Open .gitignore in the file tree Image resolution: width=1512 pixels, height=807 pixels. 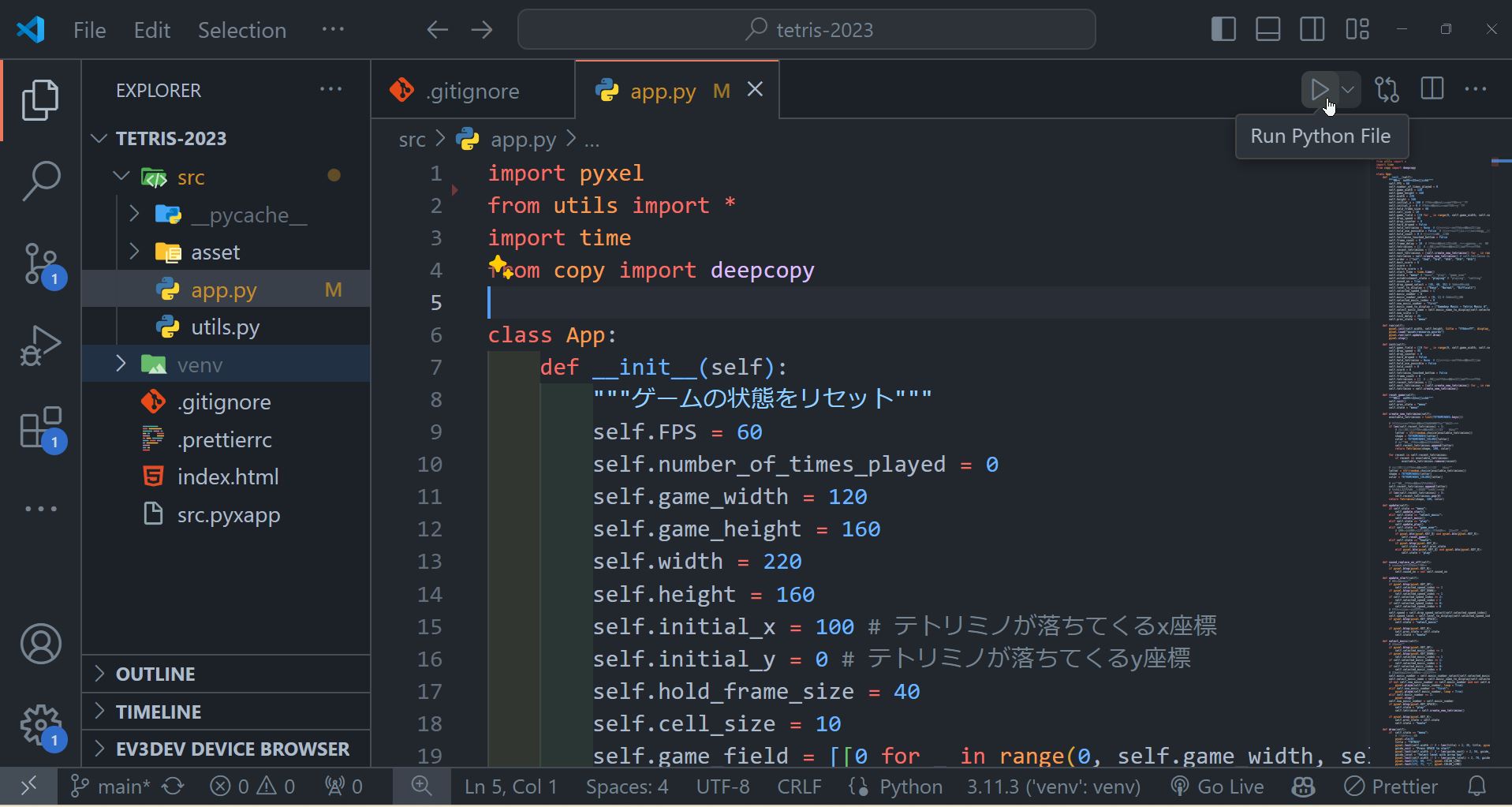point(226,402)
